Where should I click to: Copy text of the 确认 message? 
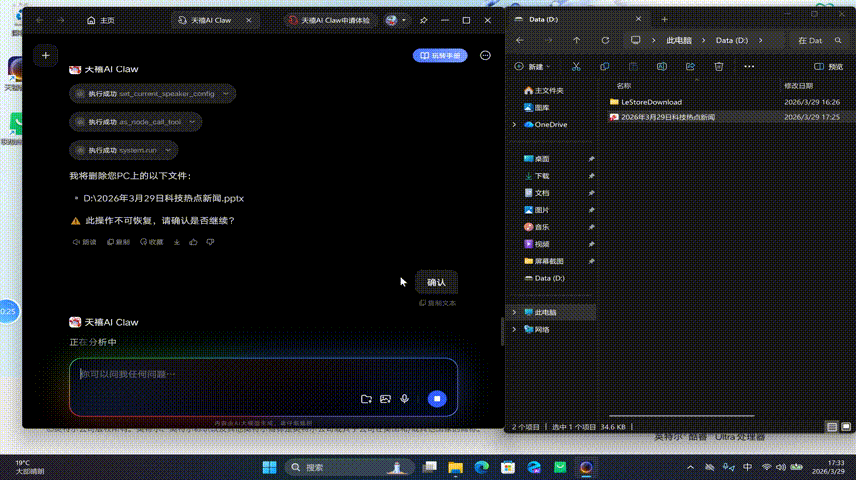(437, 303)
